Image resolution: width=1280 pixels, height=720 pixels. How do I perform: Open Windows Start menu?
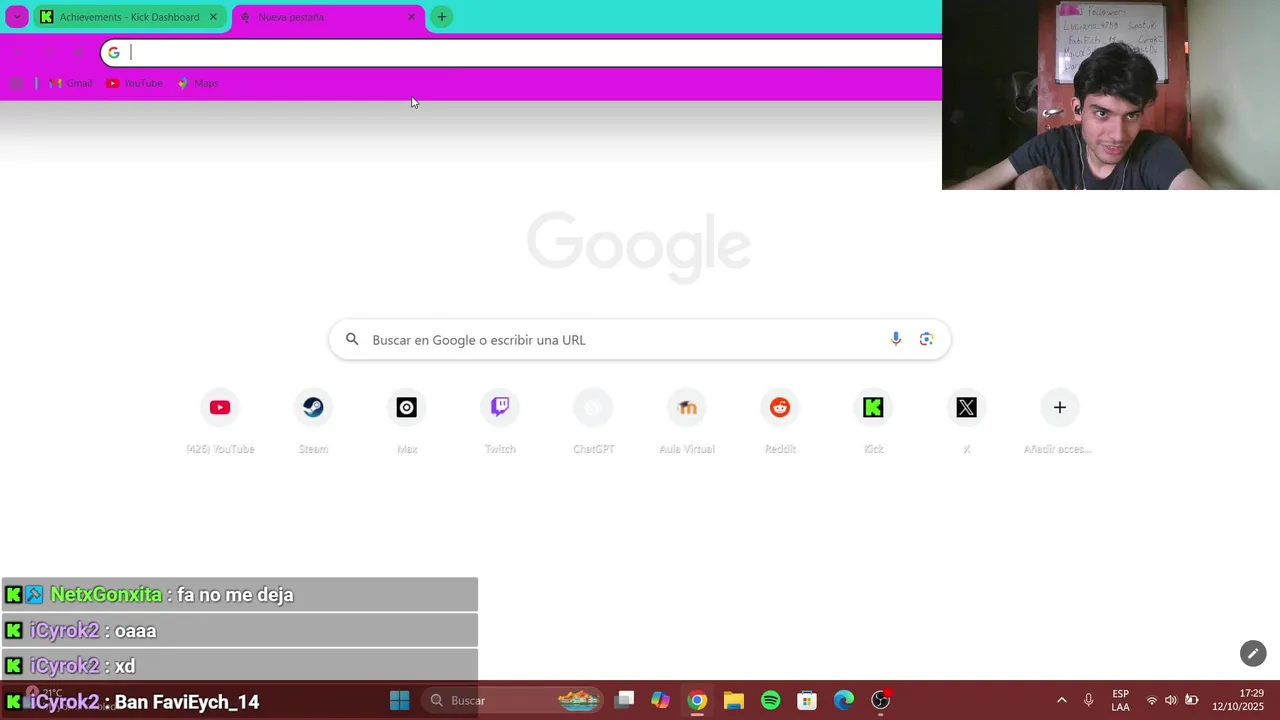click(399, 700)
